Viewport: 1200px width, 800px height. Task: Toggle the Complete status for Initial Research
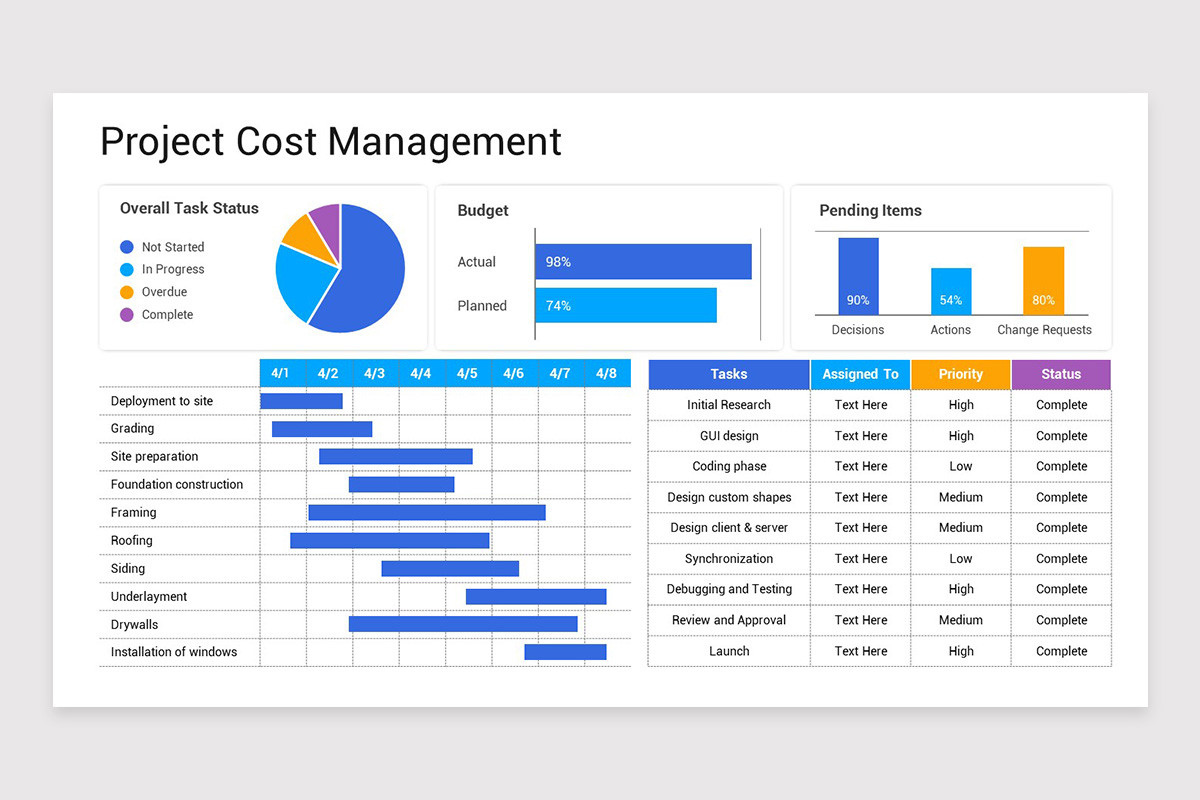tap(1061, 404)
